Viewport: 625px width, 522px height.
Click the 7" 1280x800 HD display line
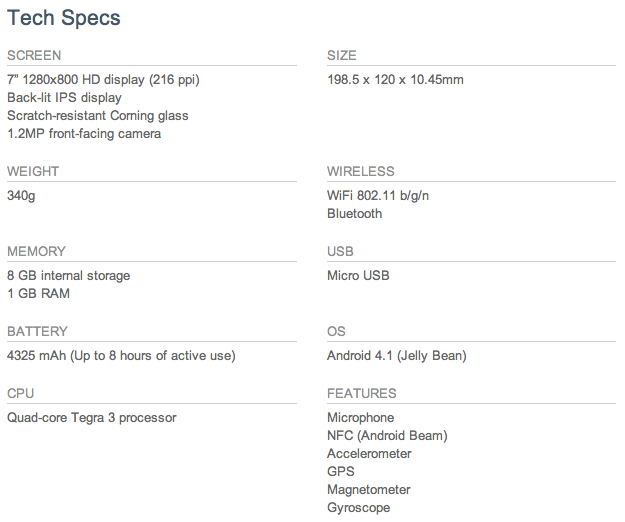point(109,80)
